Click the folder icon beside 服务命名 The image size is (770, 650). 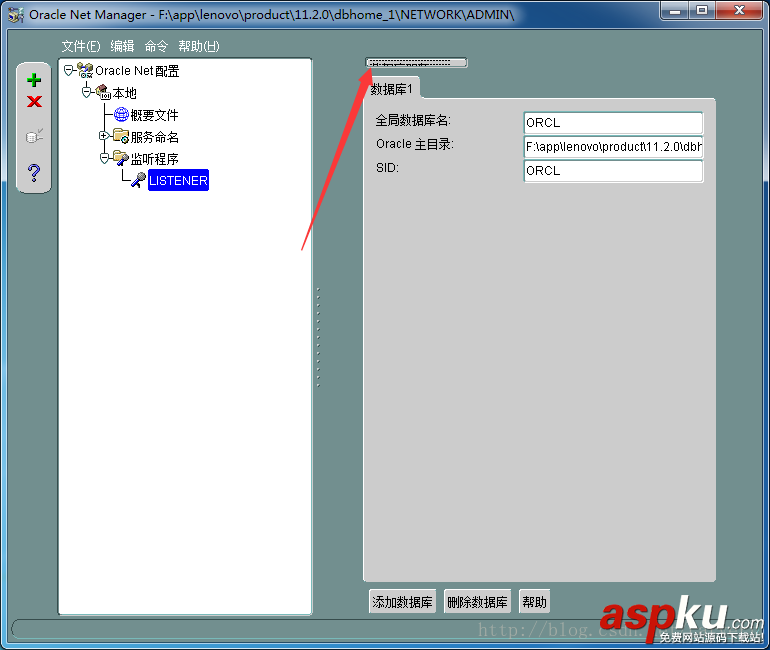pos(121,136)
